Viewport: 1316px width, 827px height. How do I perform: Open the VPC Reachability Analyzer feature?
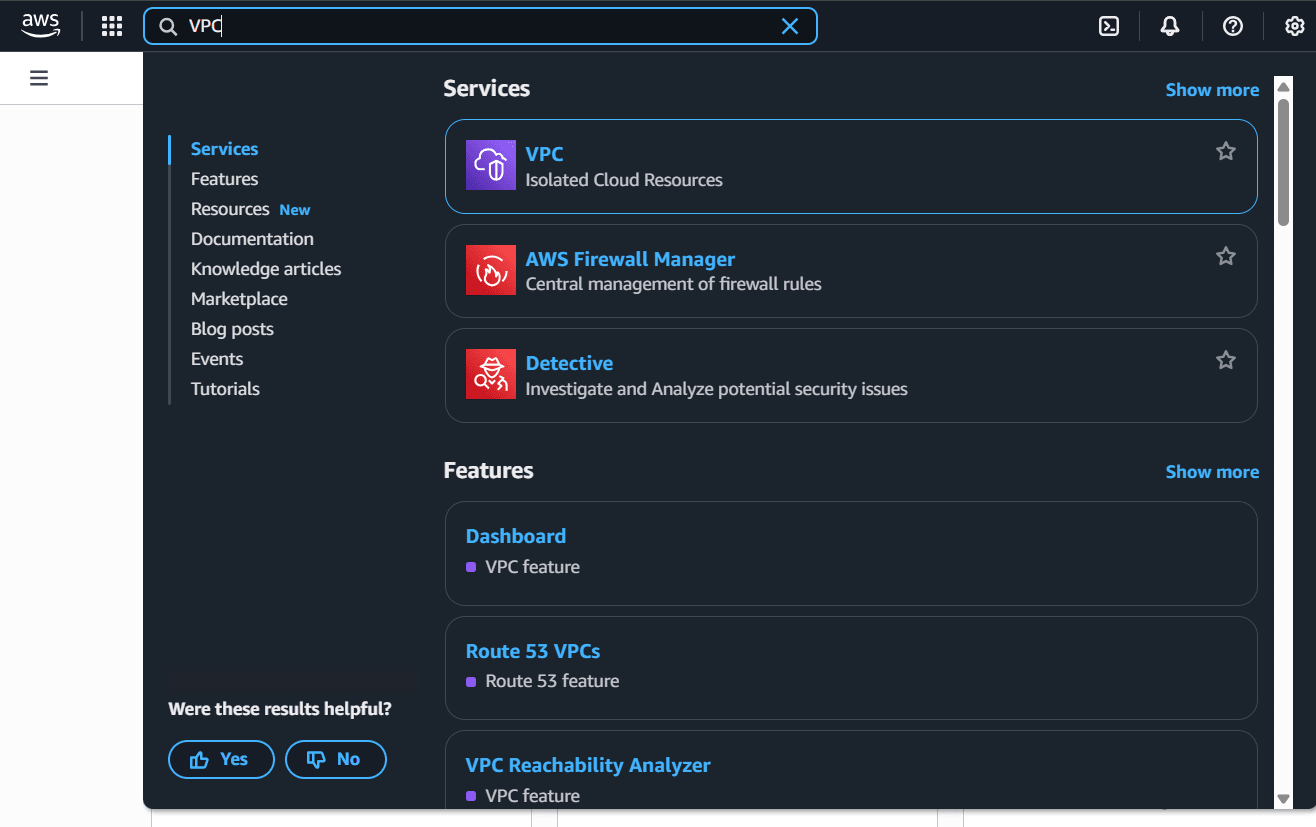[x=587, y=765]
